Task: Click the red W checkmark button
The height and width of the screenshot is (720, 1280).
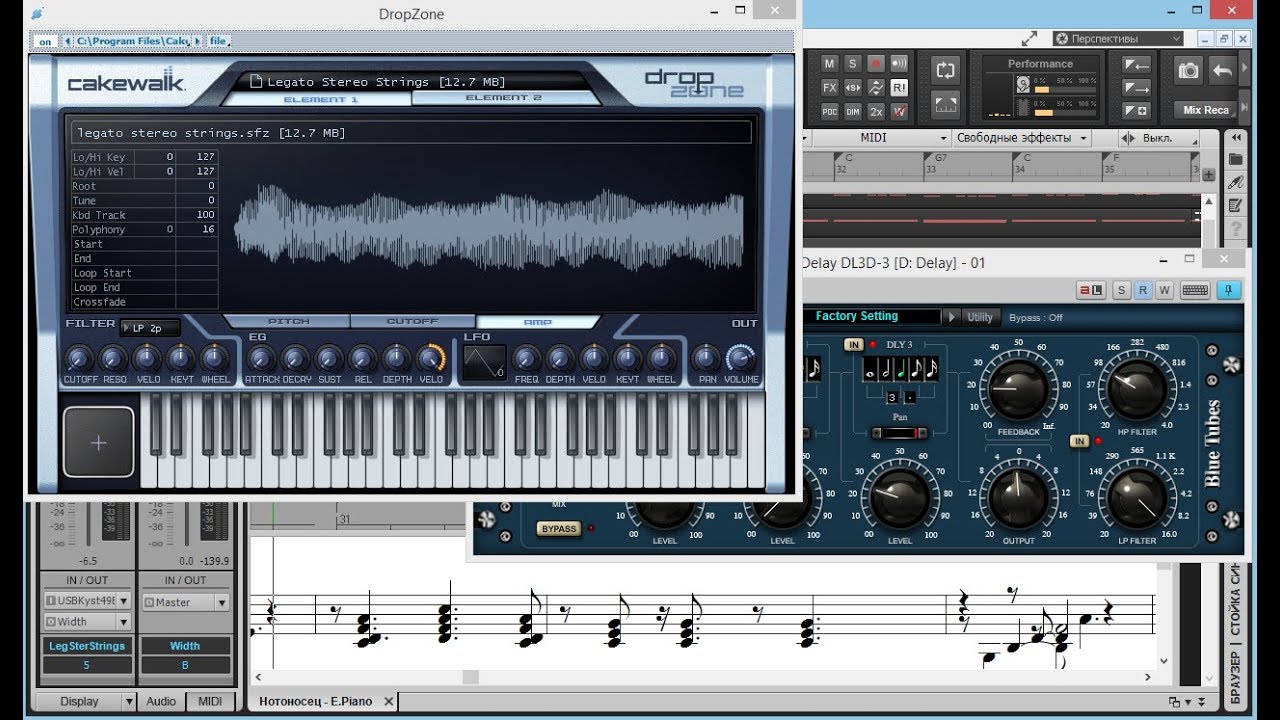Action: 899,112
